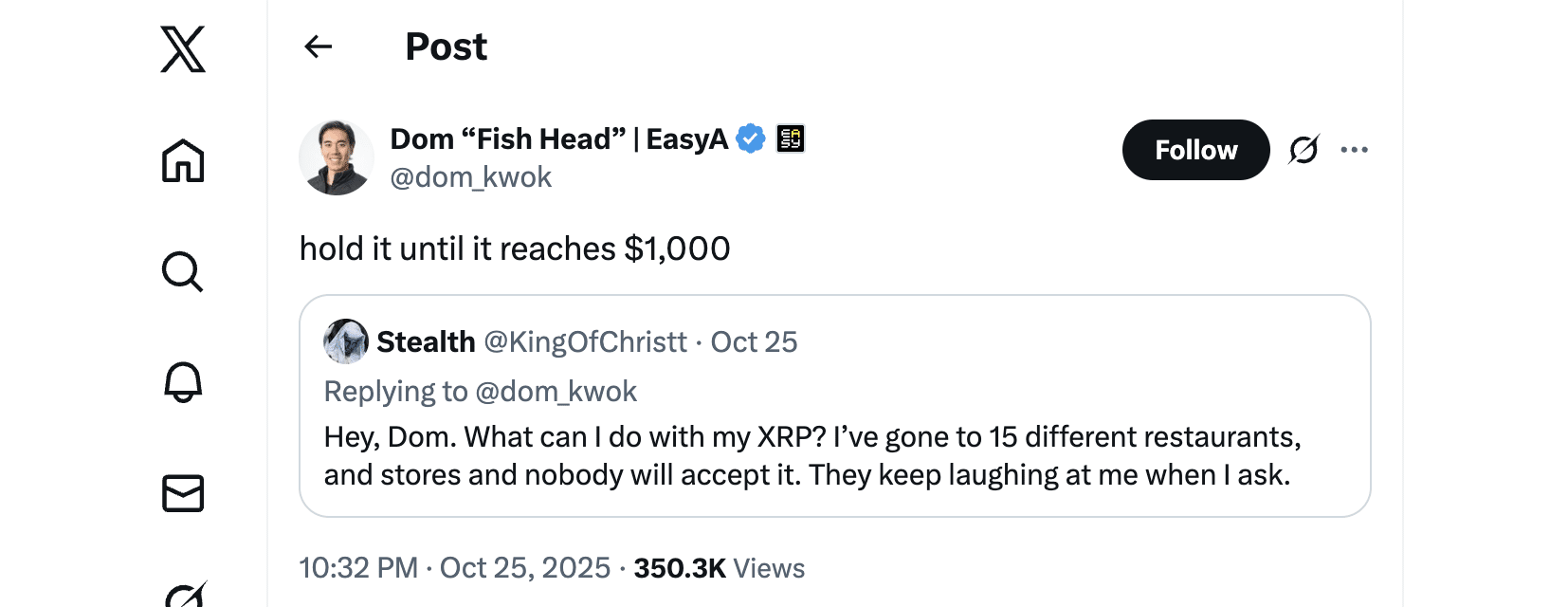
Task: Open the Search/Explore page
Action: [x=183, y=272]
